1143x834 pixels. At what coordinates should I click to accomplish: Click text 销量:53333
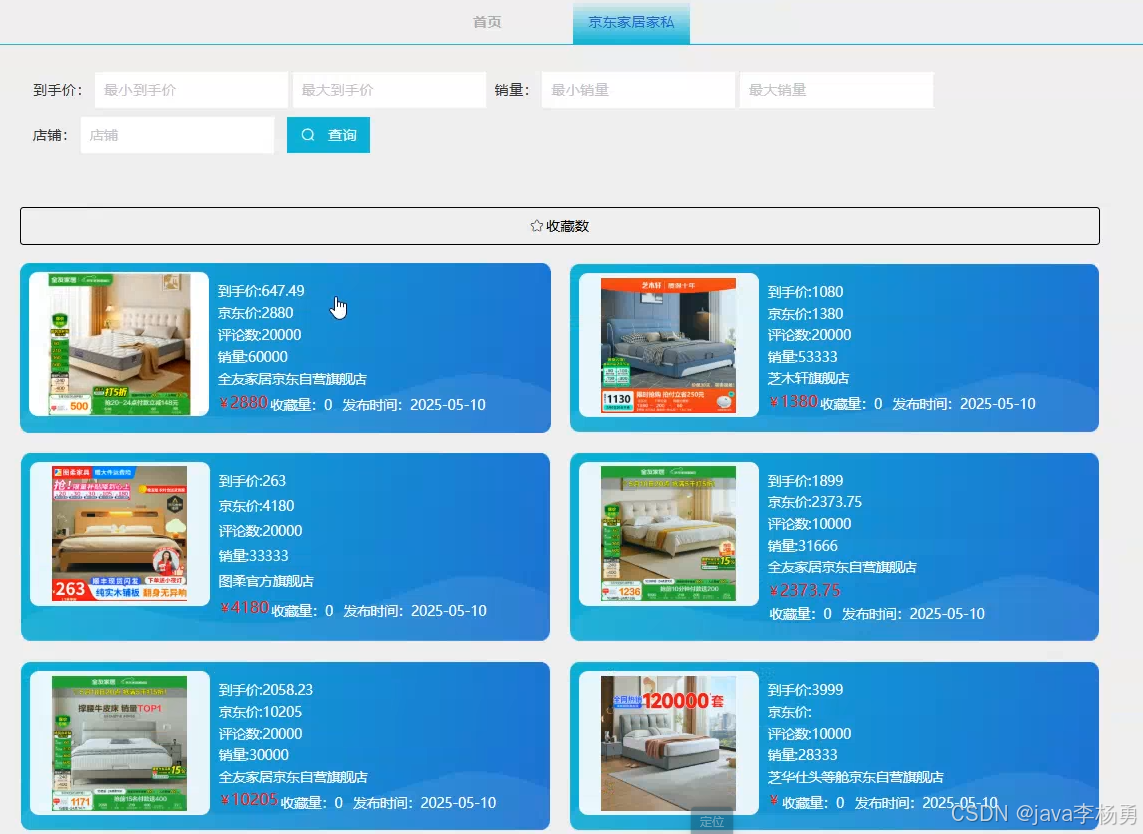[803, 356]
